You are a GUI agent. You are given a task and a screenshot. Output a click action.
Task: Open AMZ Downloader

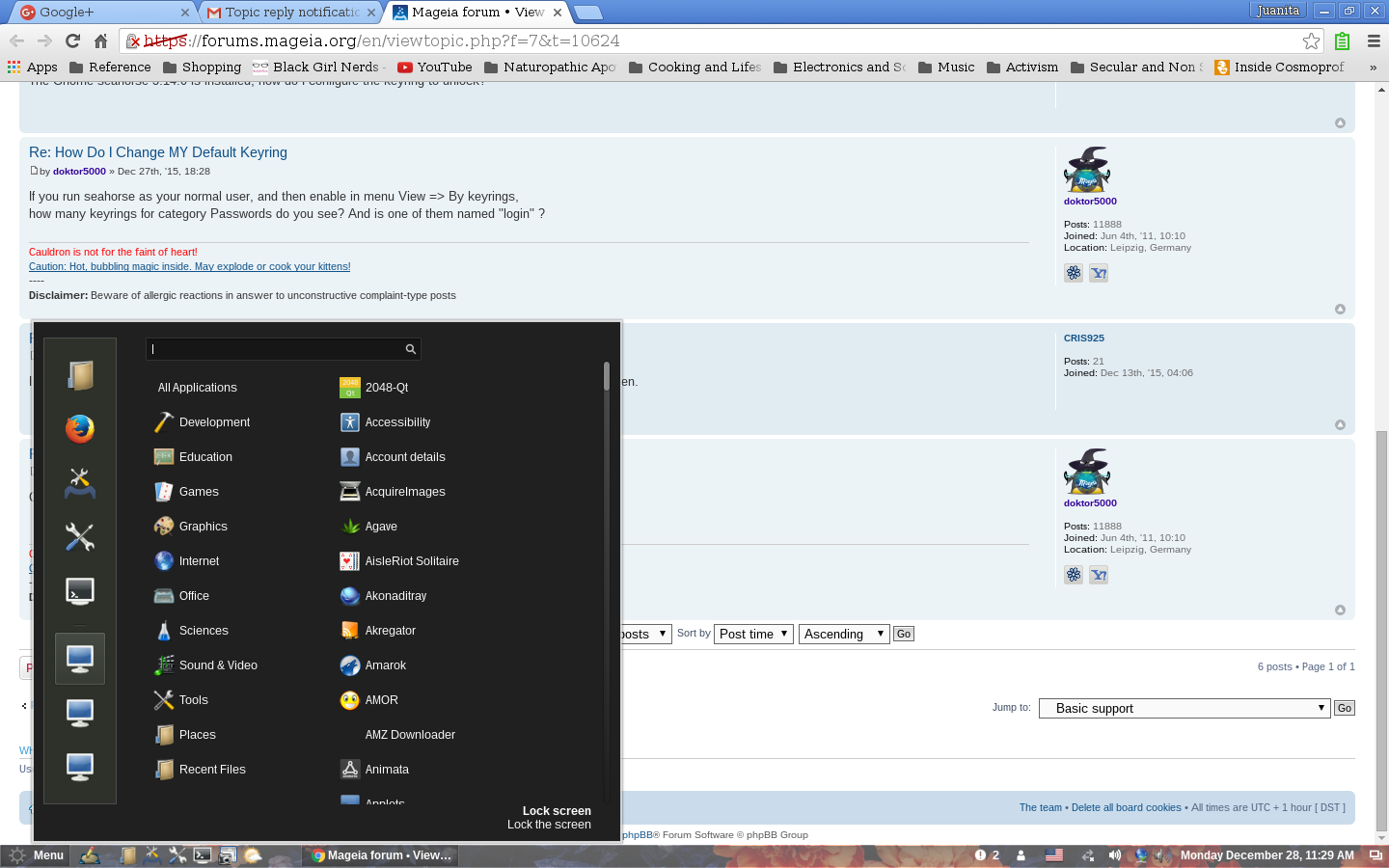click(410, 735)
